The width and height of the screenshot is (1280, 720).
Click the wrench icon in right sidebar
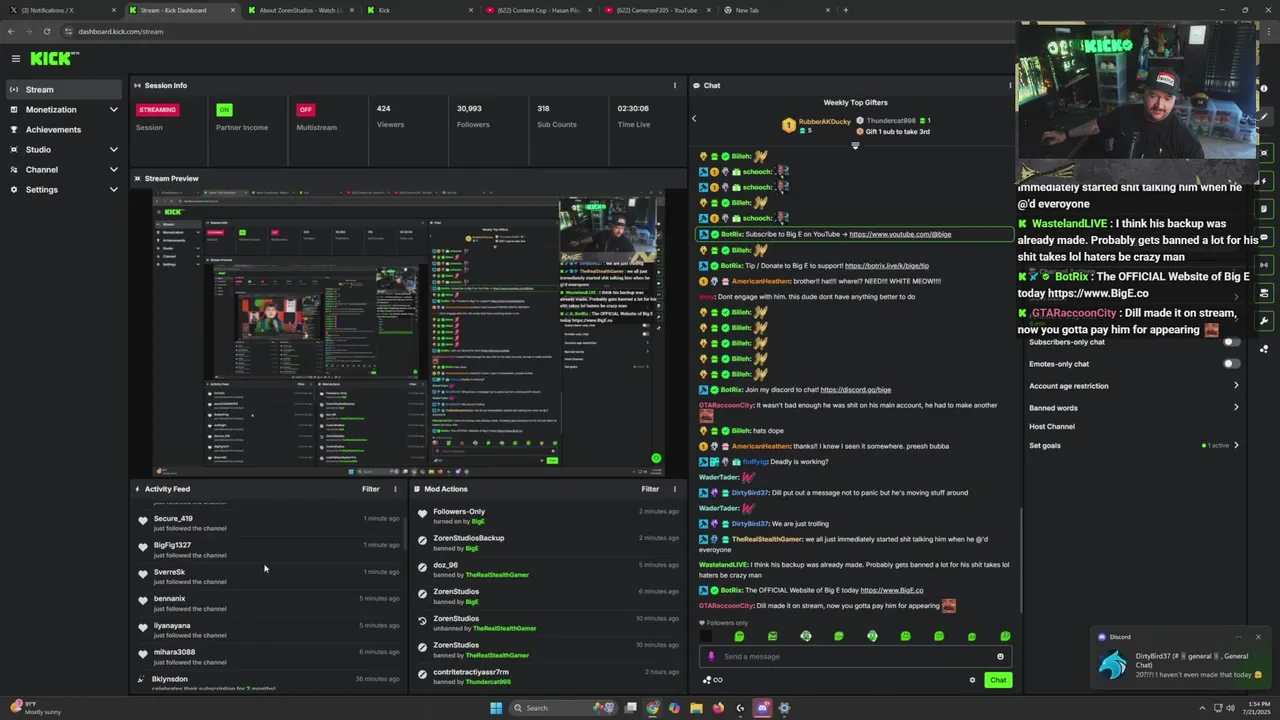click(1264, 321)
